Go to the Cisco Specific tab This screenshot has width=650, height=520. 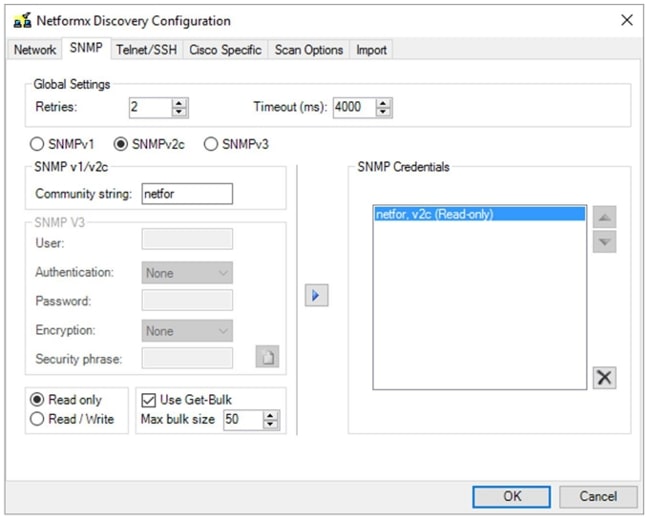[226, 50]
